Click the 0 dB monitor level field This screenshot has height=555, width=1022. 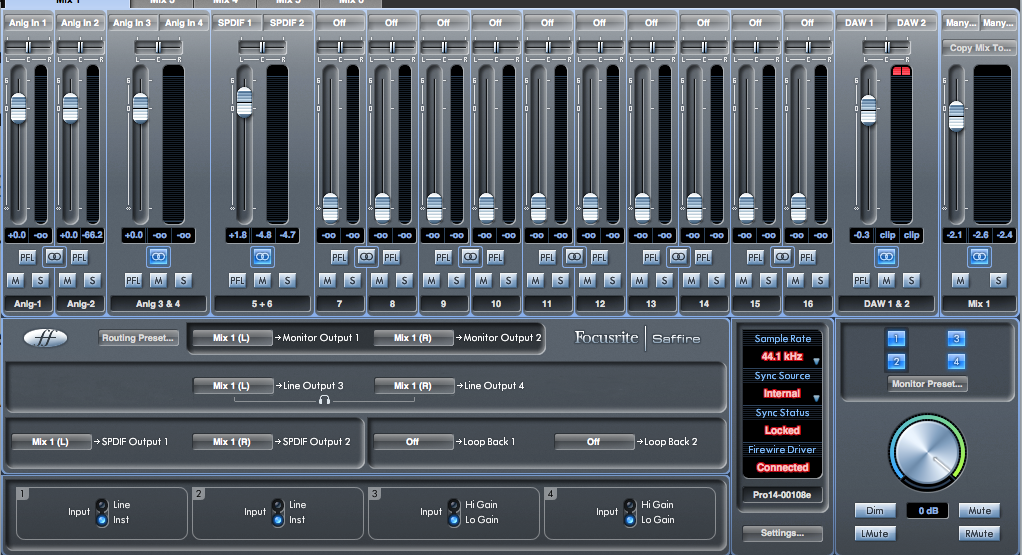click(x=927, y=511)
